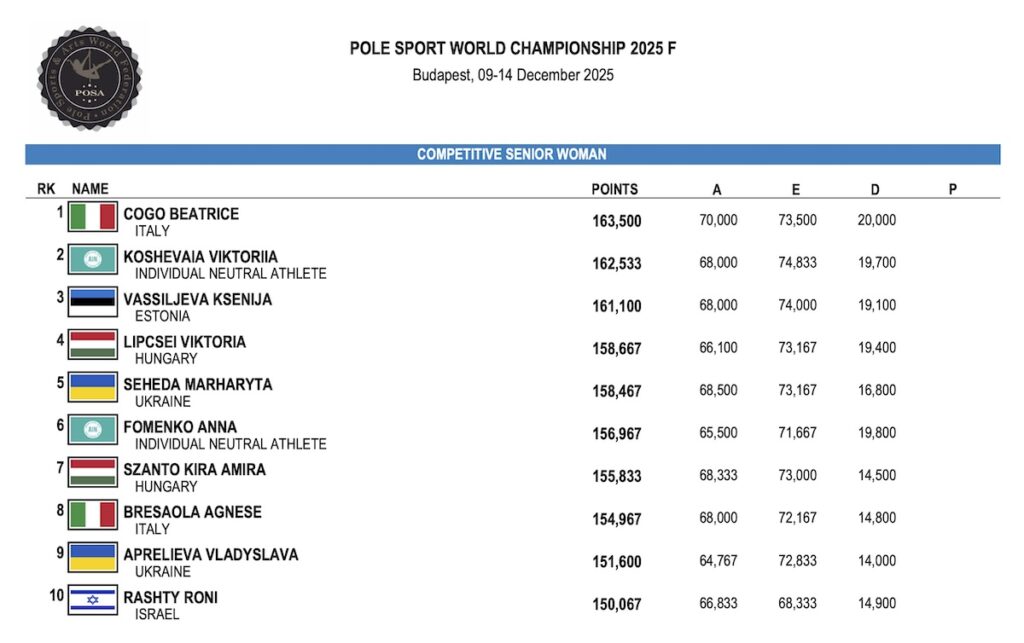Click Ukraine flag beside Aprelieva Vladyslava
Screen dimensions: 1024x643
(93, 557)
